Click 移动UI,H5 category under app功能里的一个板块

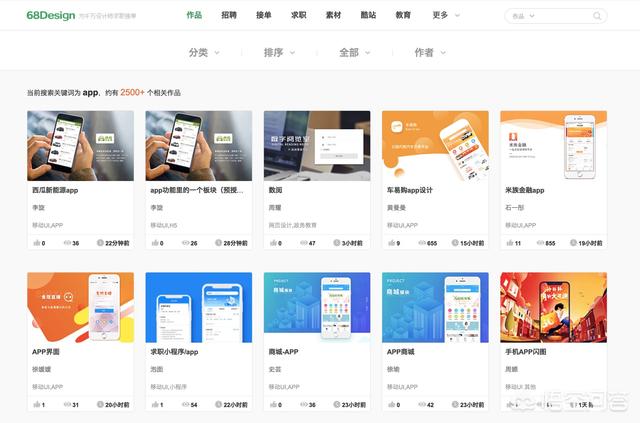coord(164,225)
